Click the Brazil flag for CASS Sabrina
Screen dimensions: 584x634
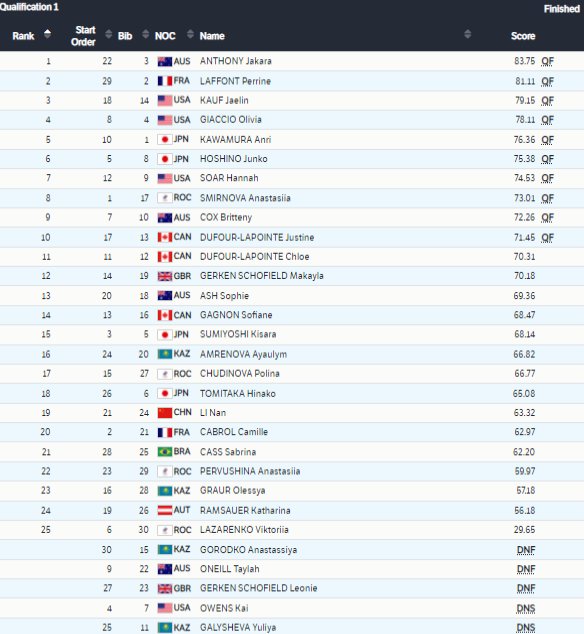click(165, 452)
